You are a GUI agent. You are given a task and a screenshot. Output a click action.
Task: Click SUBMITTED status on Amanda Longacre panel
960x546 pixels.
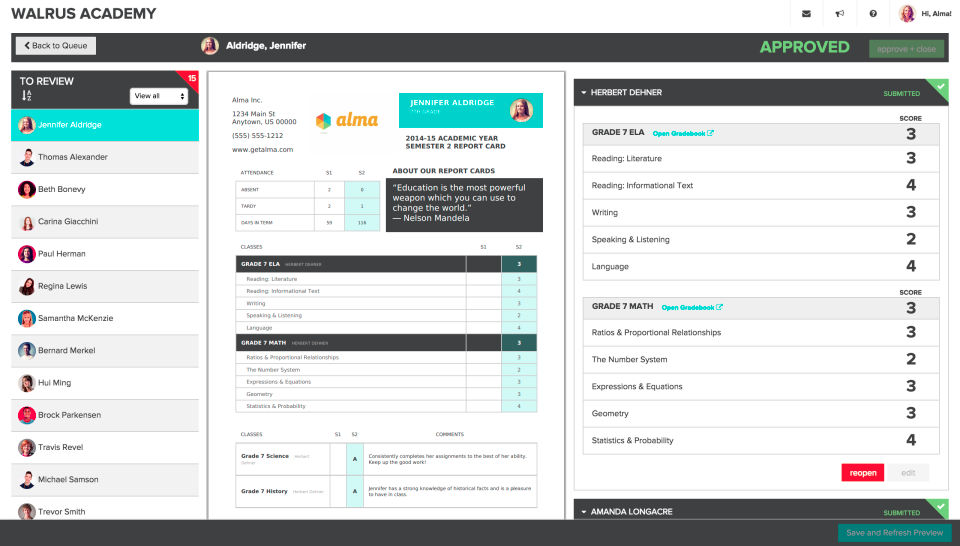[901, 512]
